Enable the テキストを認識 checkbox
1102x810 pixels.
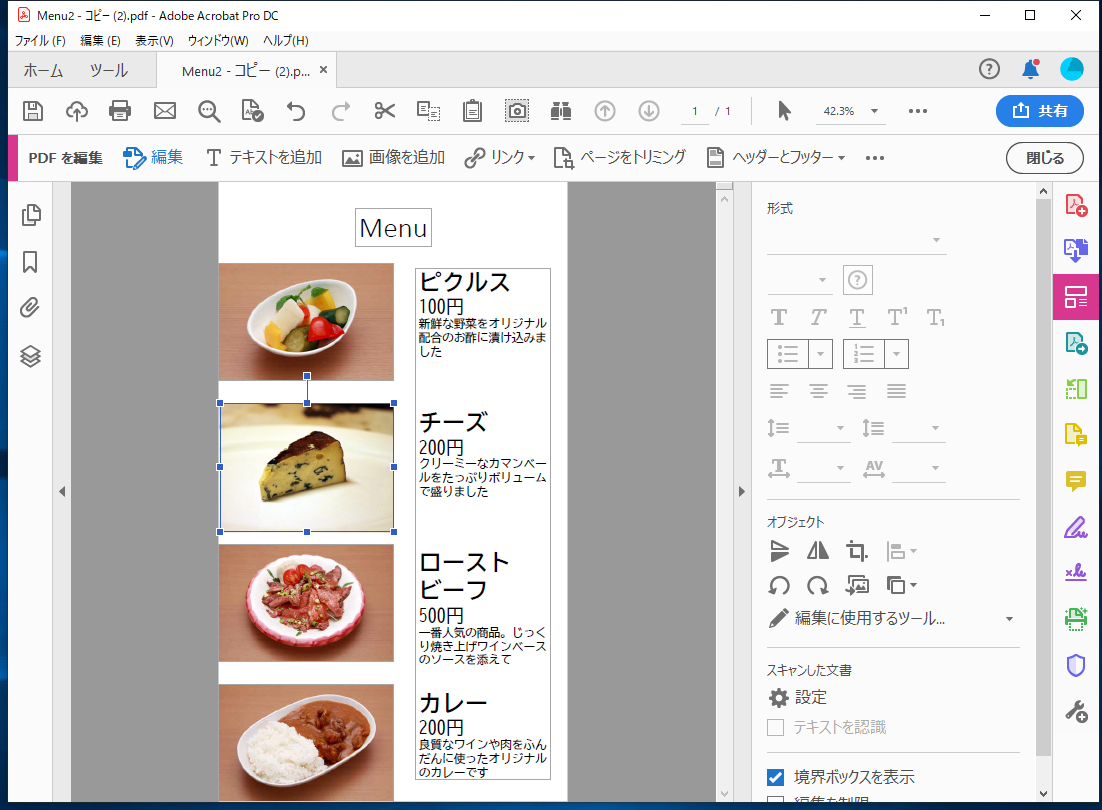tap(775, 727)
